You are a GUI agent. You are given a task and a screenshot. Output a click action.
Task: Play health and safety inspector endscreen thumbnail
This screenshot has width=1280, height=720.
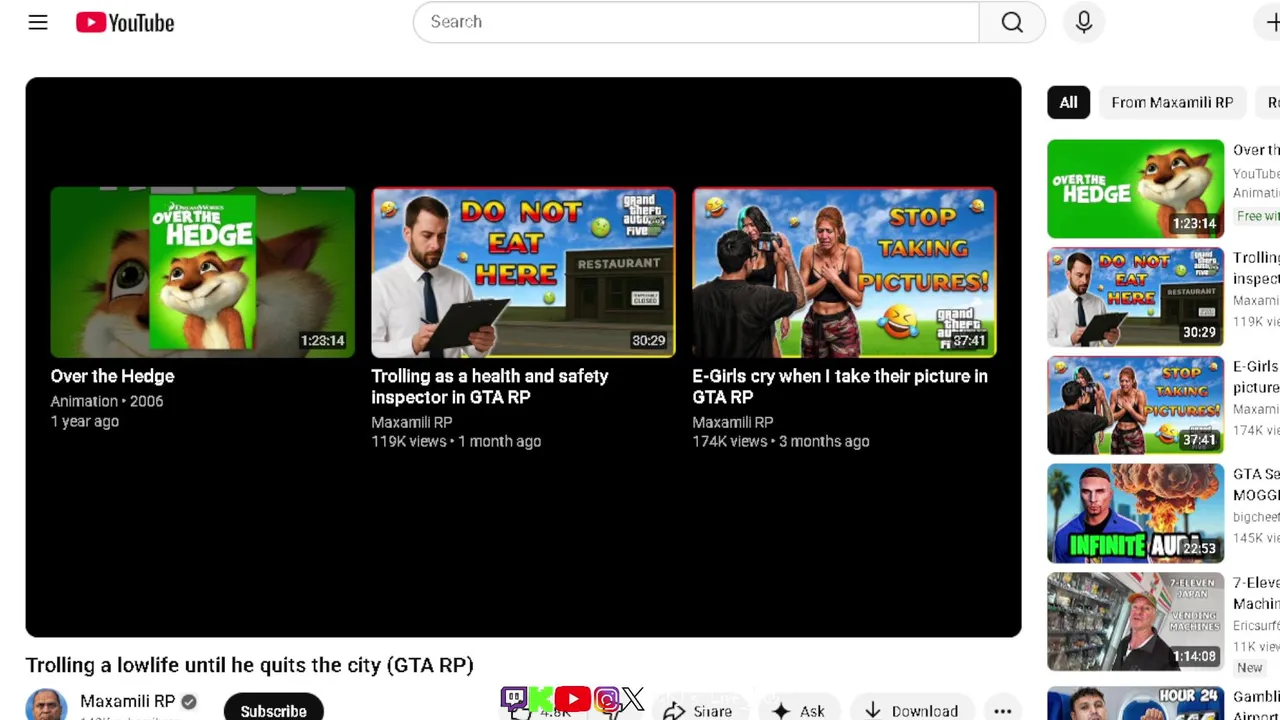click(x=523, y=272)
